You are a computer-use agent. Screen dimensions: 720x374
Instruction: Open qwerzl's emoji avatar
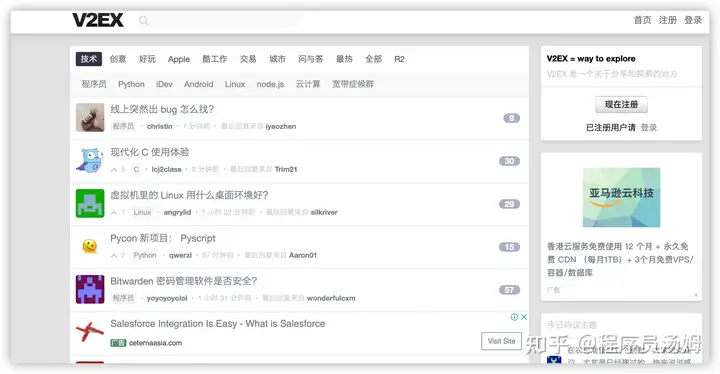tap(90, 246)
